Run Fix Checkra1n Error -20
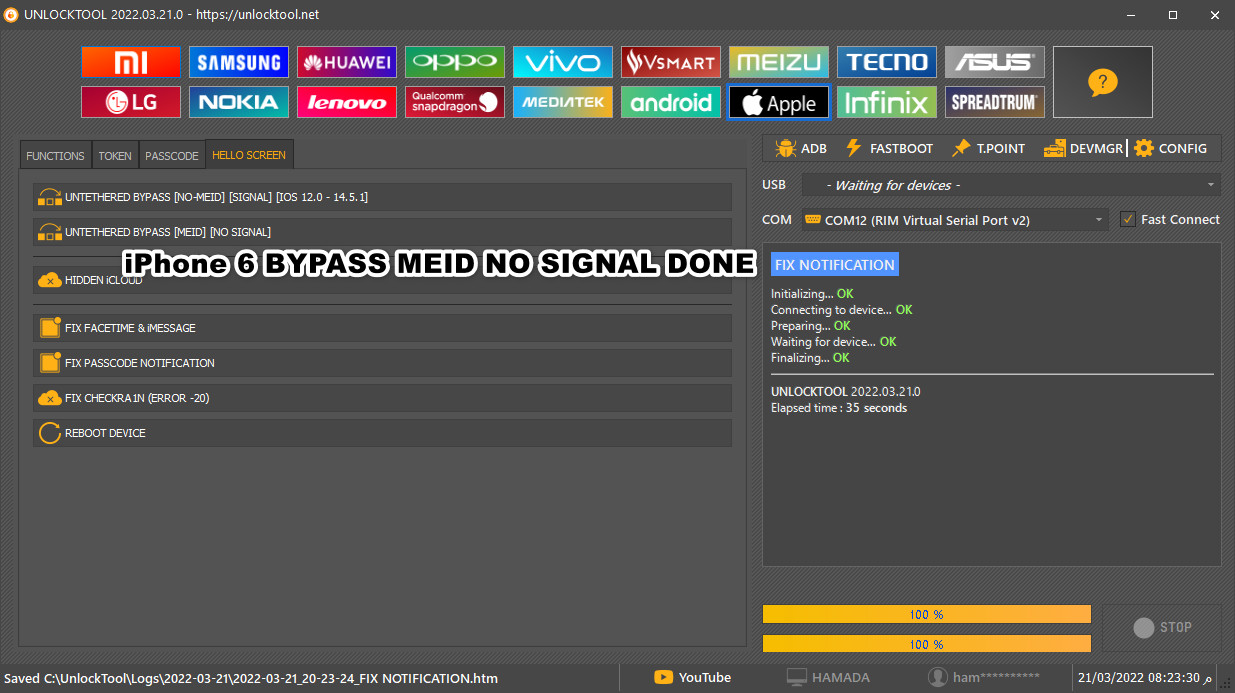The height and width of the screenshot is (693, 1235). (x=382, y=398)
